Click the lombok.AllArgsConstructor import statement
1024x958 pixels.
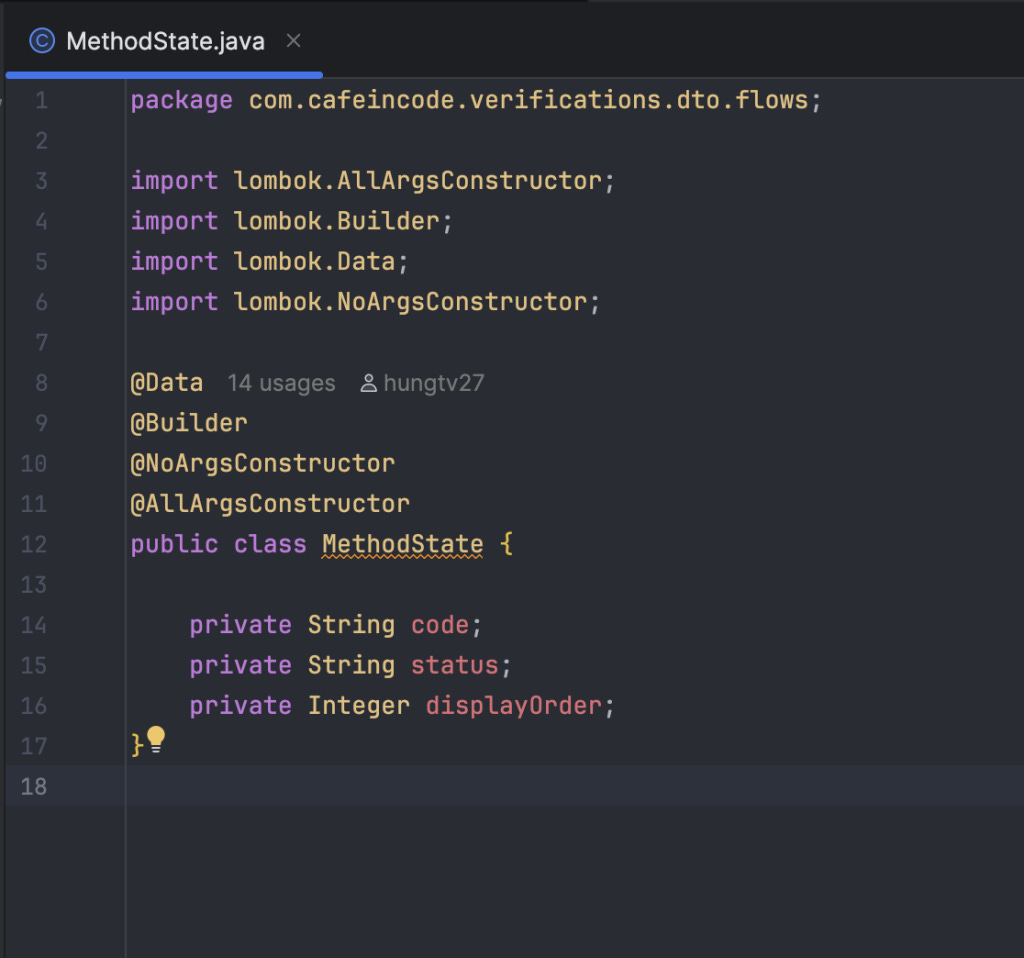pos(373,181)
